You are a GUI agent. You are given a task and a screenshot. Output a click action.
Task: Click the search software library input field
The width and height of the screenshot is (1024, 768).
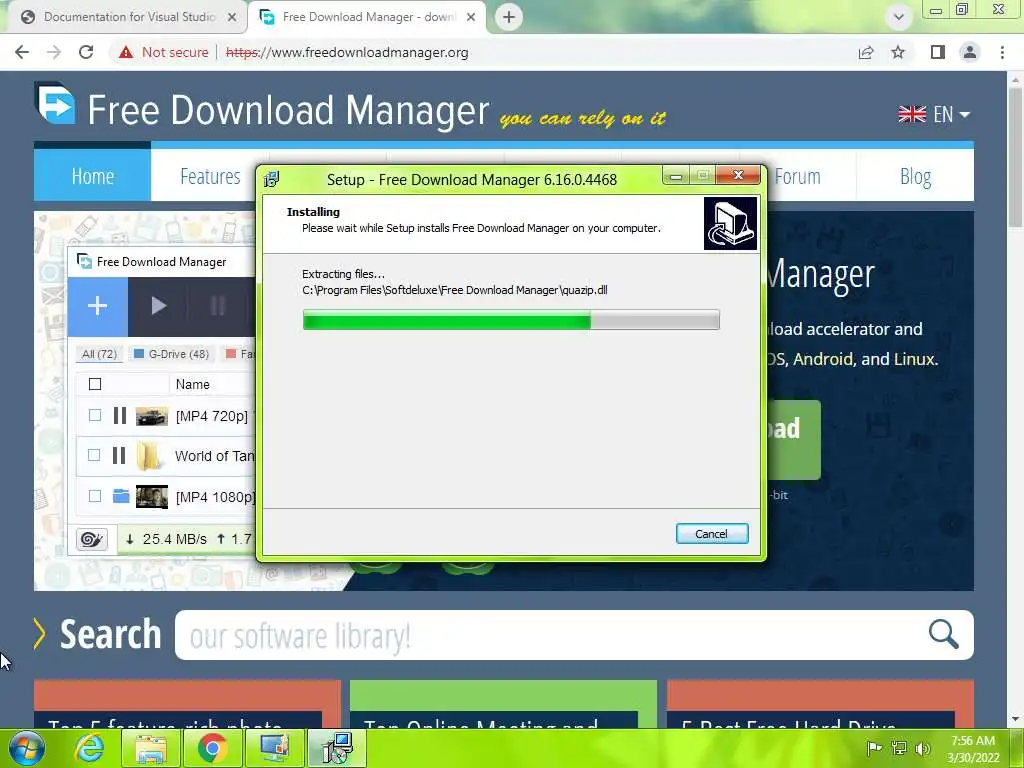click(x=549, y=635)
